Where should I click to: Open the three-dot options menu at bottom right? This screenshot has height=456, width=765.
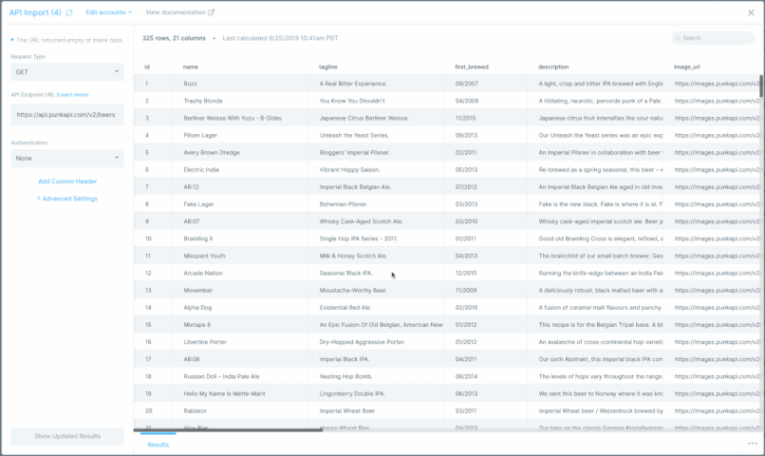click(752, 443)
